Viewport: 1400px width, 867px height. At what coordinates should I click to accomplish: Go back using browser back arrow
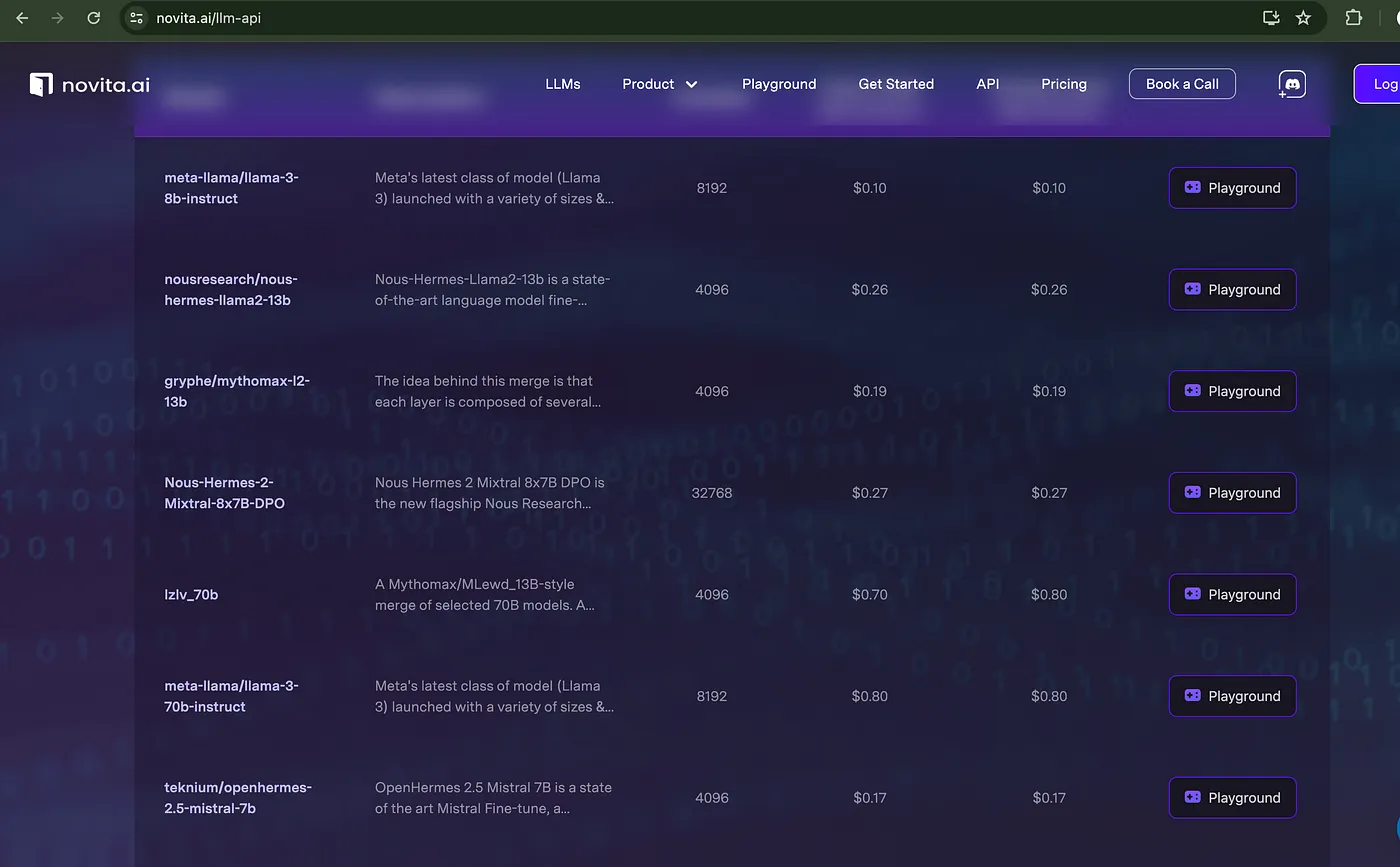[22, 17]
